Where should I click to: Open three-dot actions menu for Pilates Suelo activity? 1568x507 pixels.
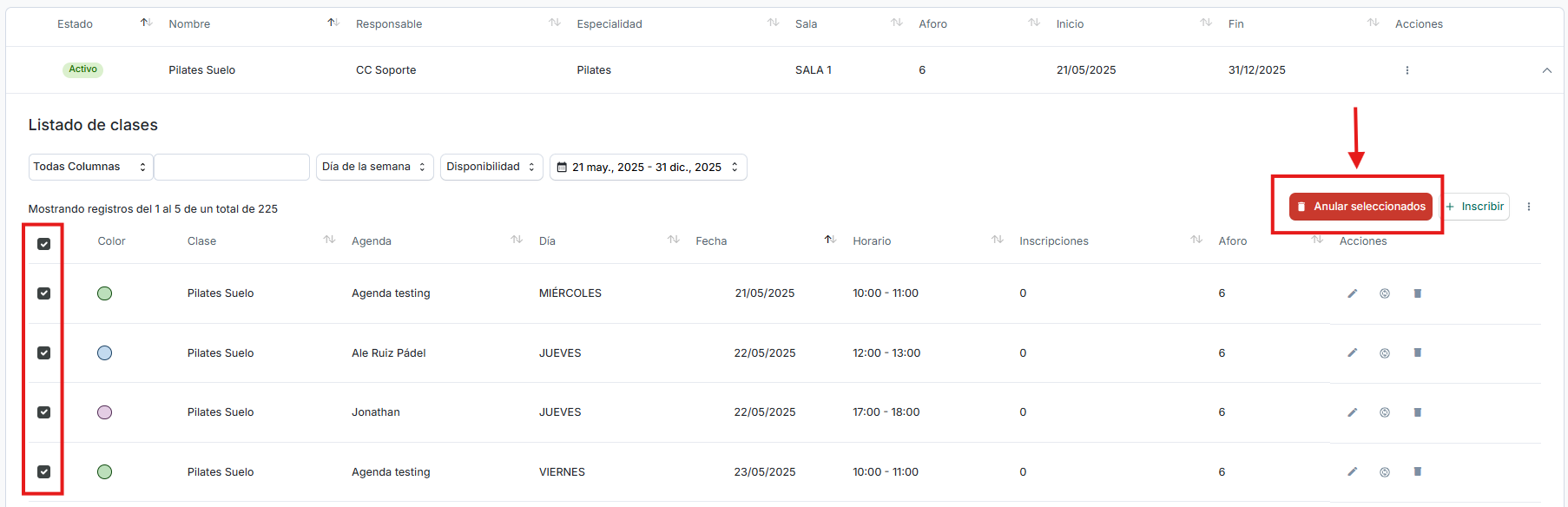pos(1407,70)
